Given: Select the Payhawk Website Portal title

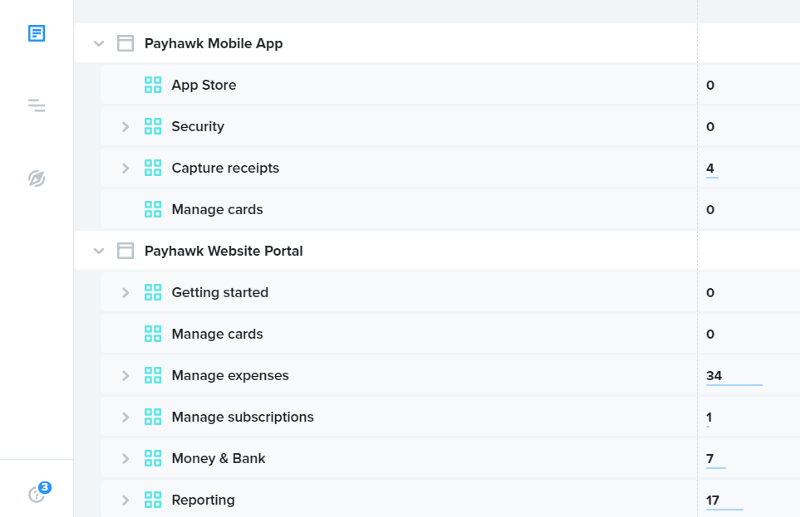Looking at the screenshot, I should coord(223,251).
